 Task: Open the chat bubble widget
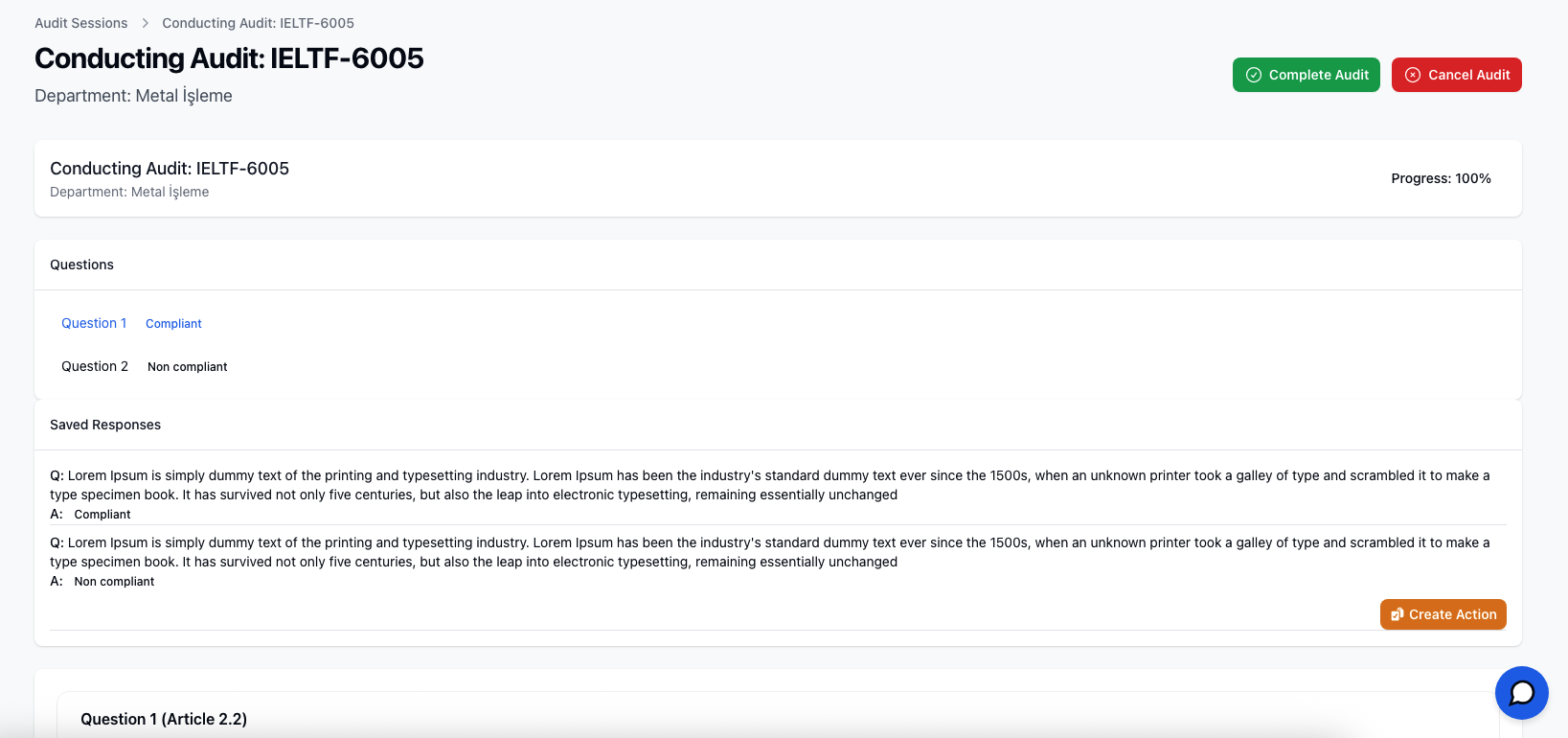(1521, 692)
